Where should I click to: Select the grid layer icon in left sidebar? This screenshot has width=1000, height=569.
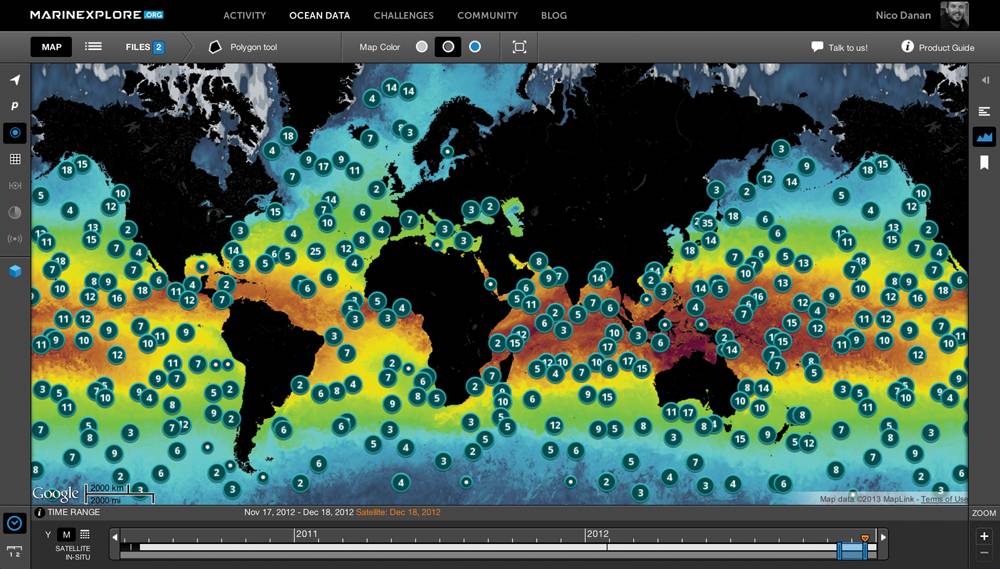tap(15, 159)
